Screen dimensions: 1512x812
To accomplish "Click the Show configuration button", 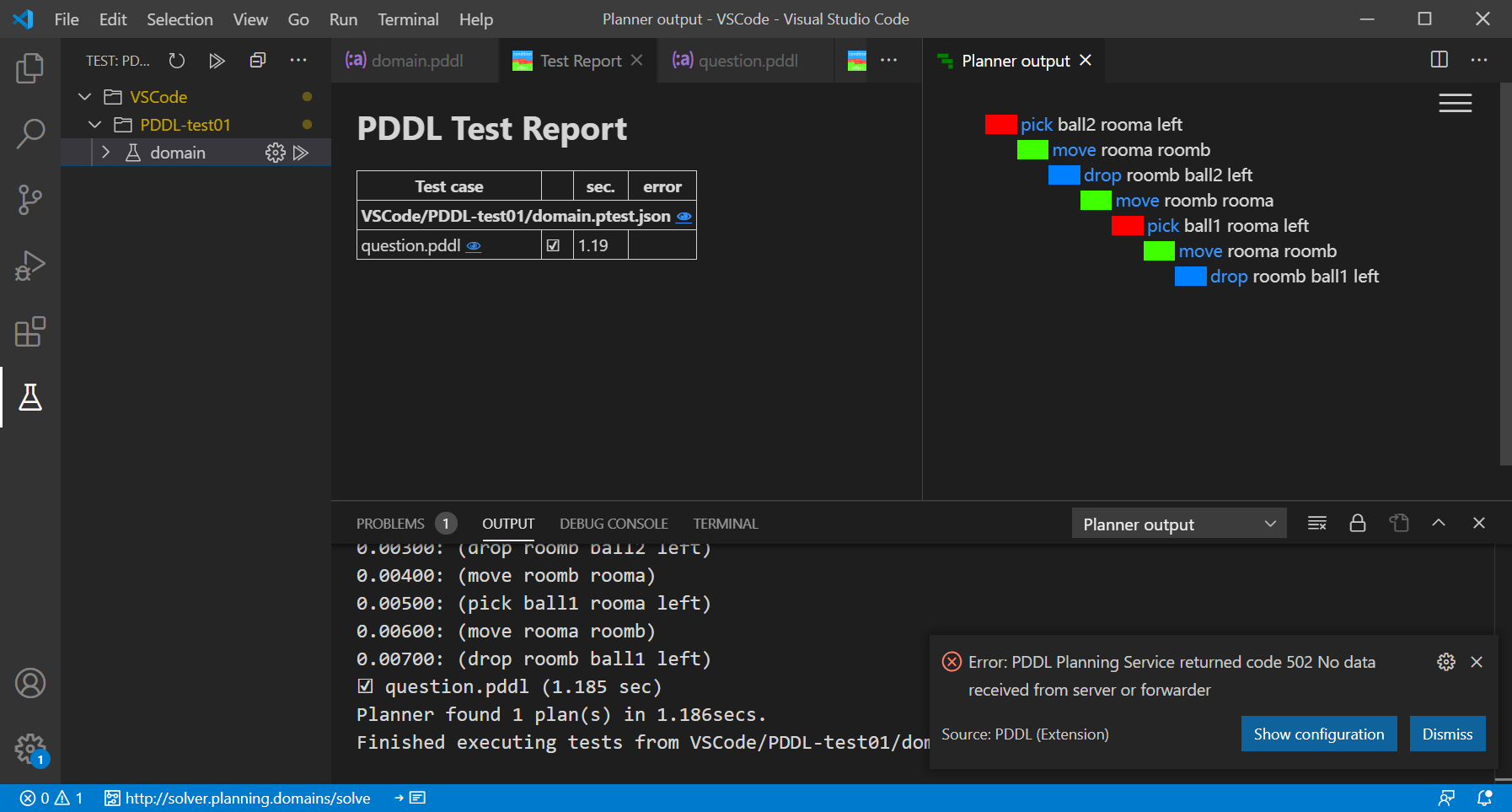I will (x=1319, y=734).
